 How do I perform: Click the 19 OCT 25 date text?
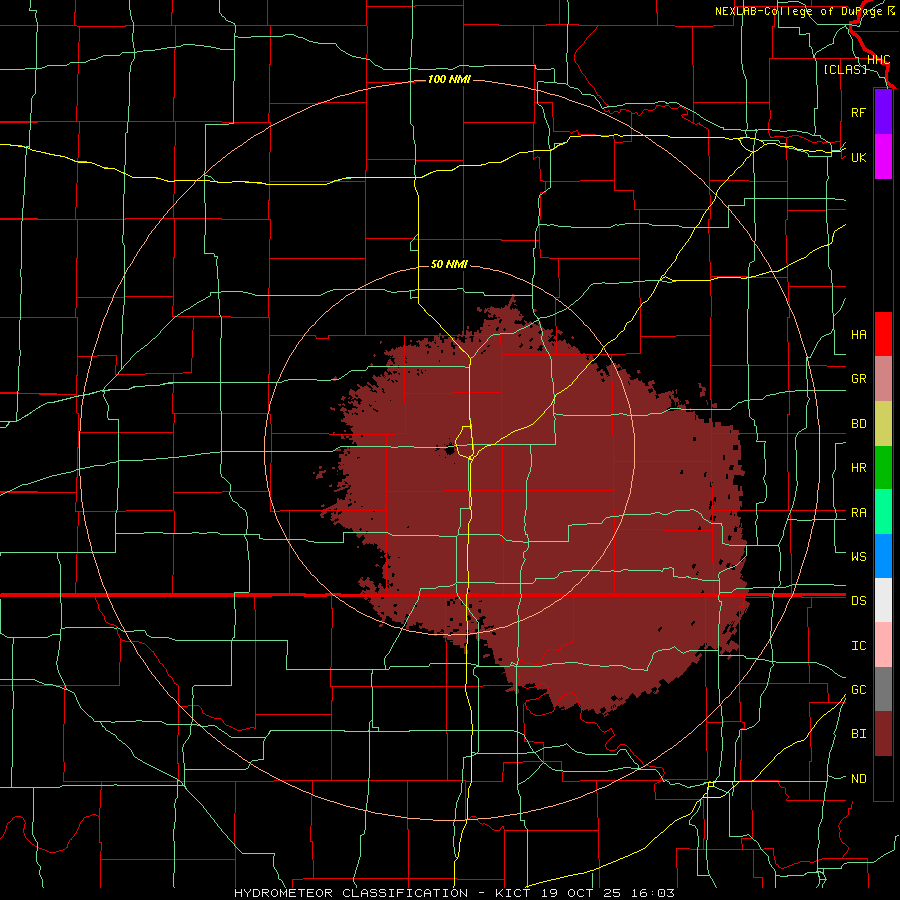click(584, 893)
